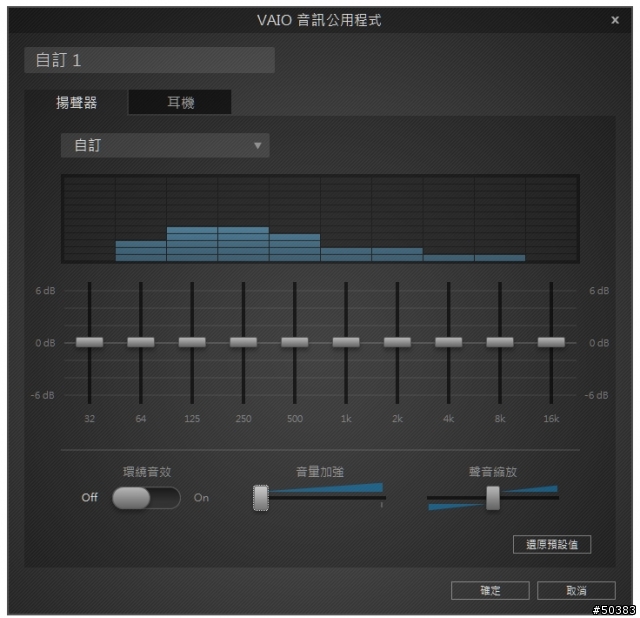
Task: Cancel with the 取消 button
Action: point(576,590)
